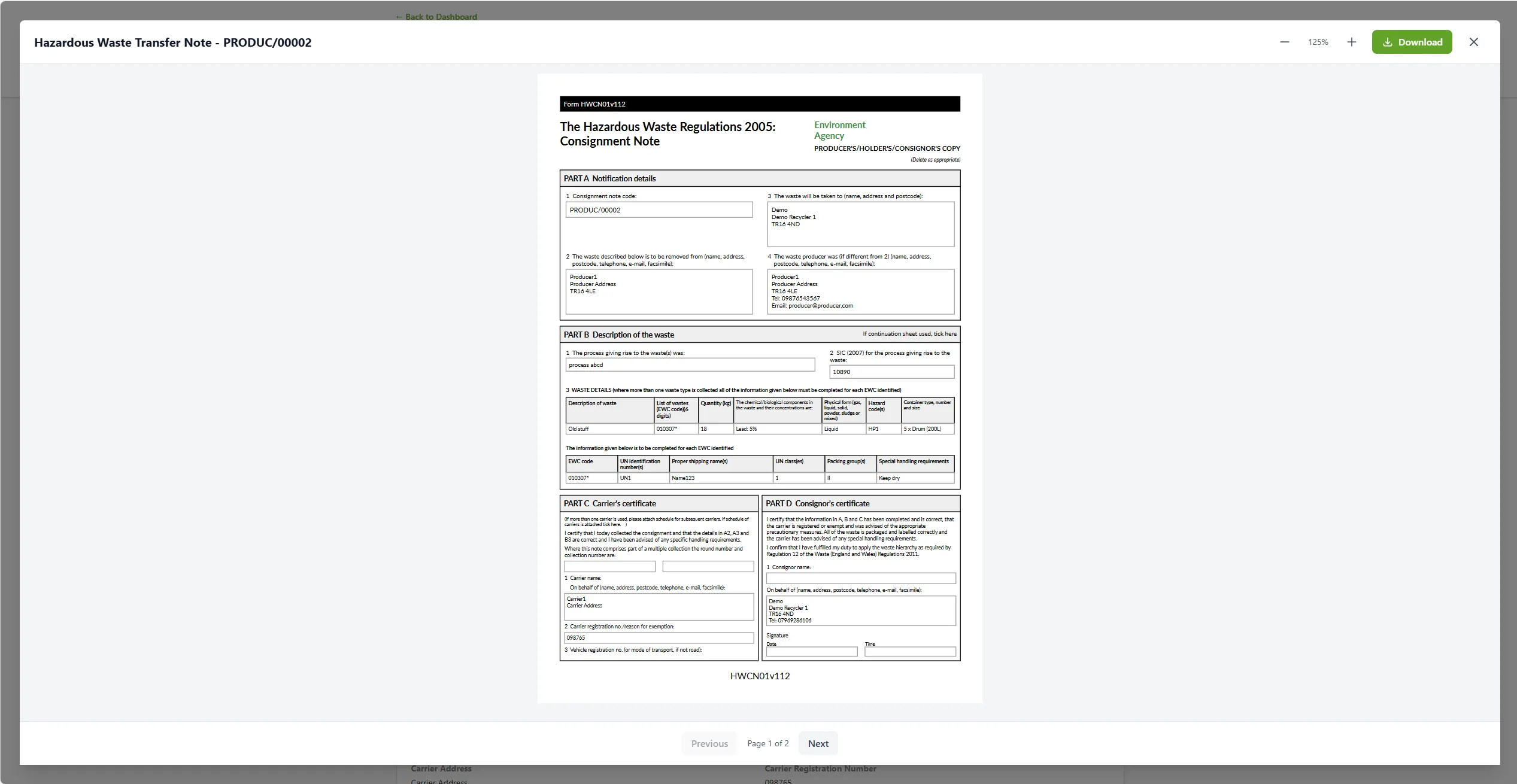
Task: Click the Demo Recycler 1 destination address box
Action: (861, 224)
